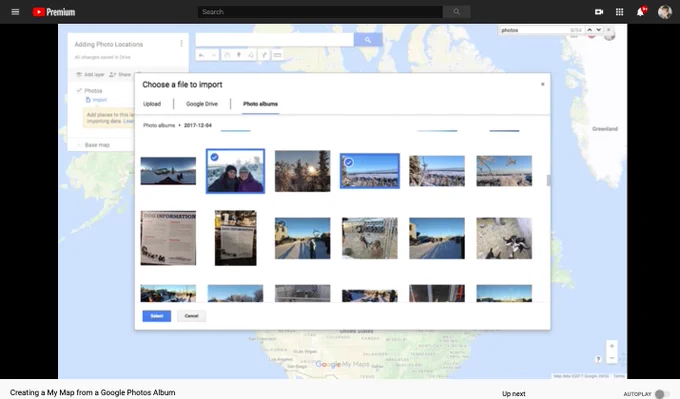This screenshot has width=680, height=399.
Task: Open the YouTube apps grid icon
Action: pos(619,12)
